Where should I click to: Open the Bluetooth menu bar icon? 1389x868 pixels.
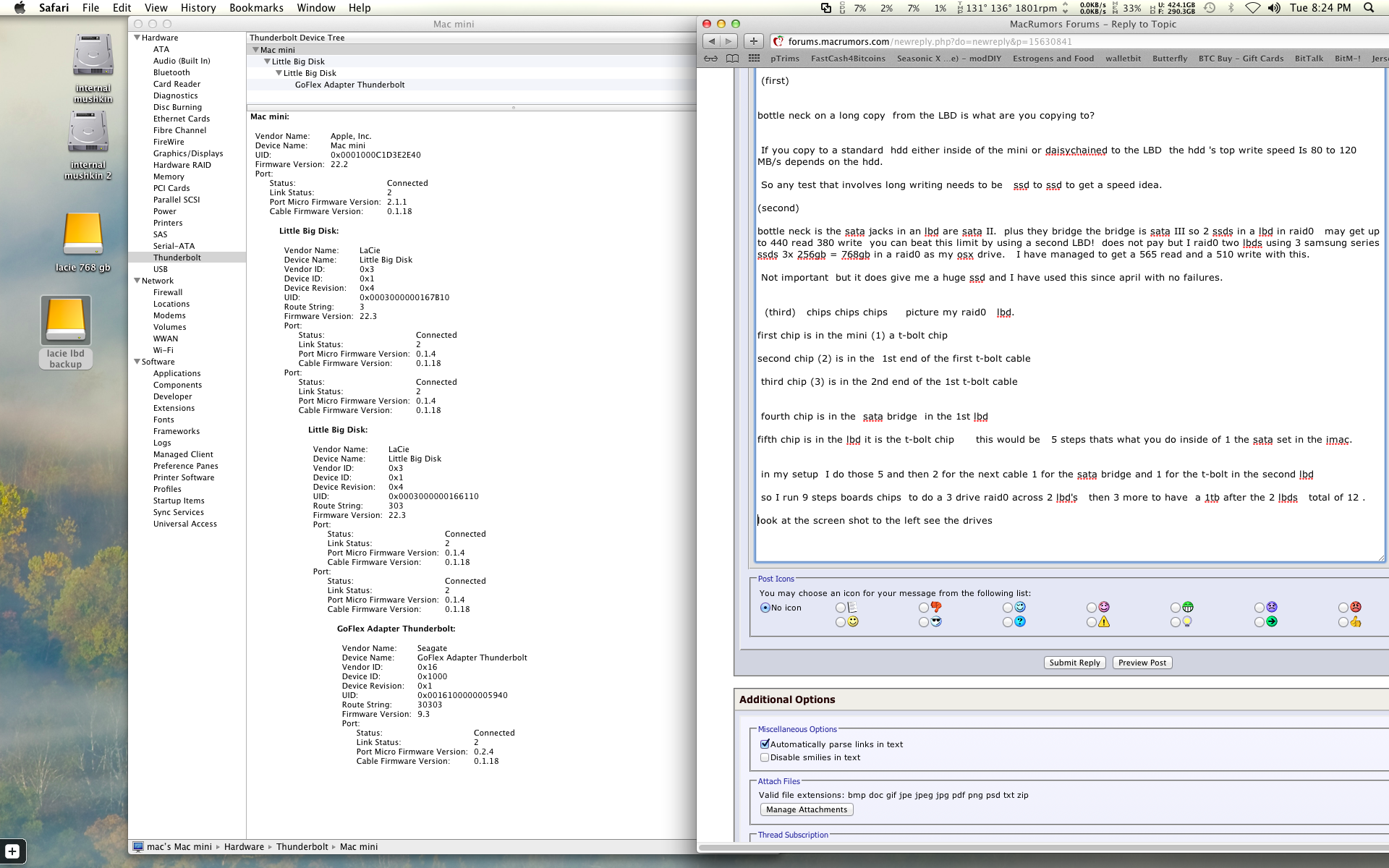[1231, 8]
